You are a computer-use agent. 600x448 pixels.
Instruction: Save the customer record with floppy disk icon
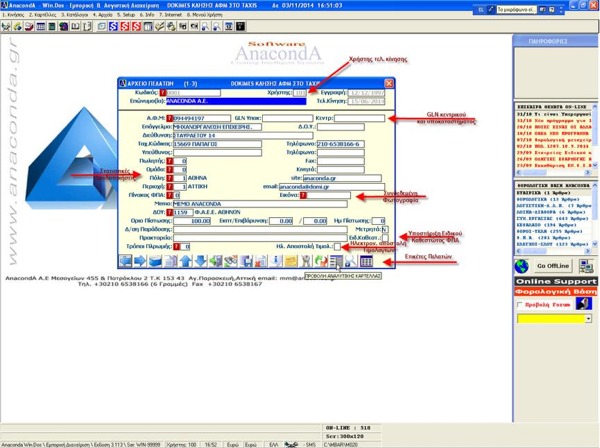point(246,261)
